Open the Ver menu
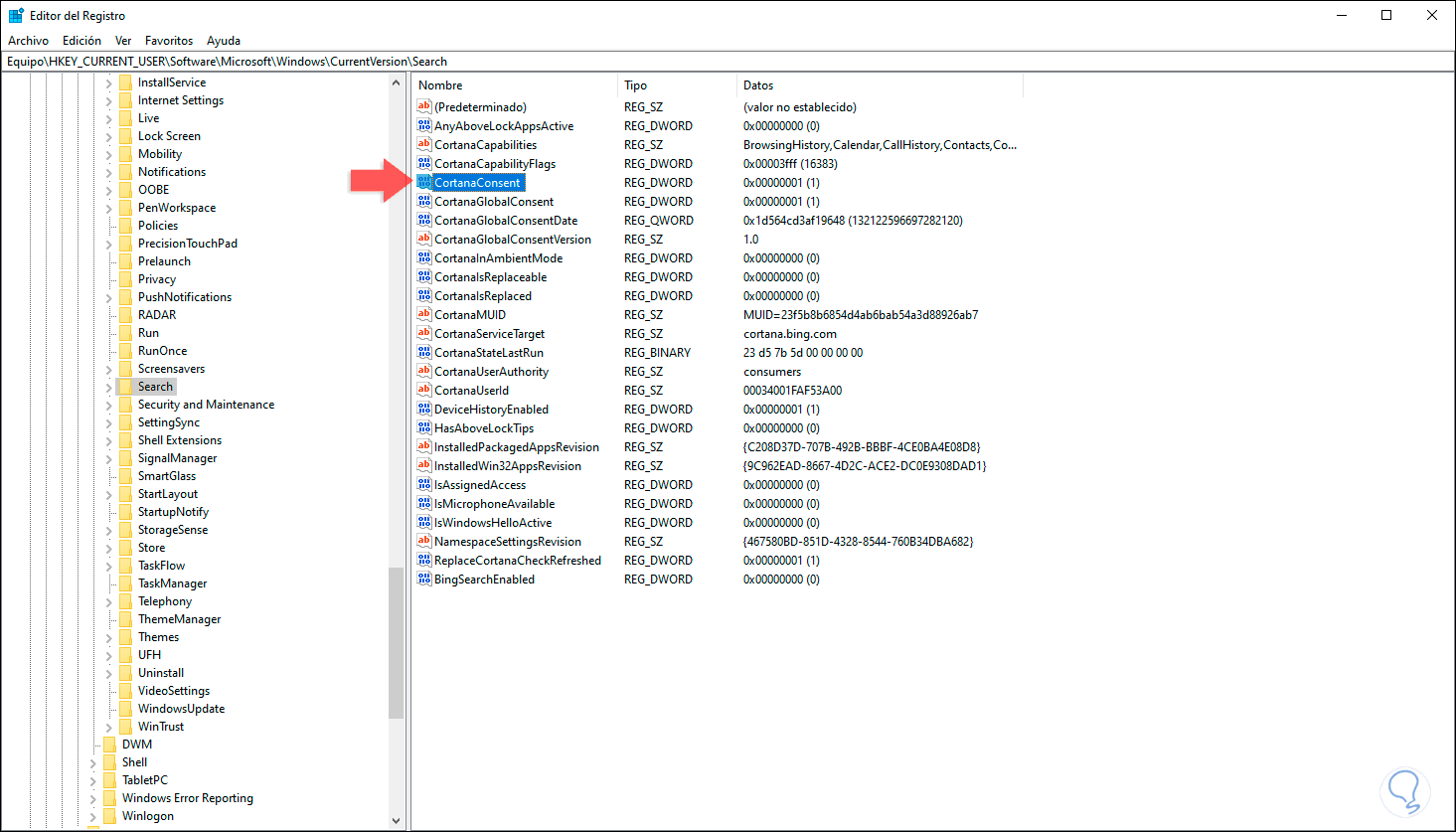The image size is (1456, 832). click(x=123, y=41)
